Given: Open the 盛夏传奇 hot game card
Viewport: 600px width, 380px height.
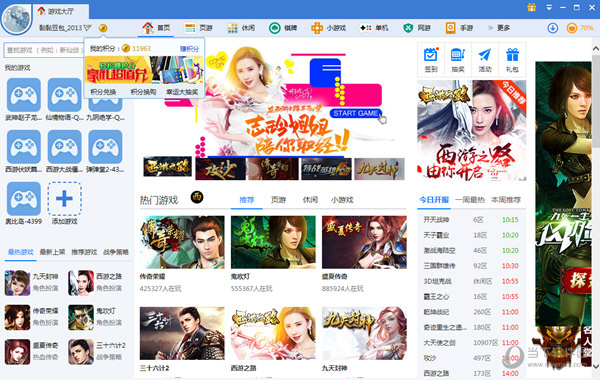Looking at the screenshot, I should [x=364, y=255].
